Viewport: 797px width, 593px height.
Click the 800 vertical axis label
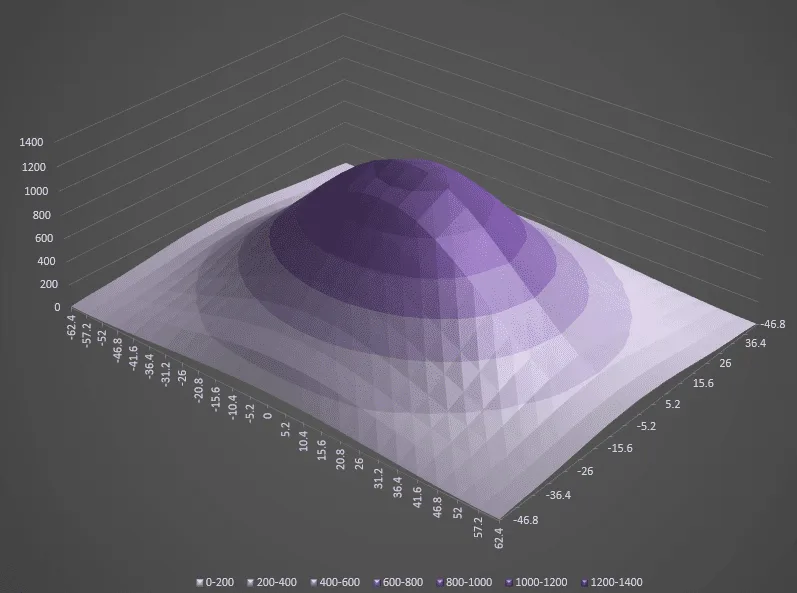(x=42, y=215)
